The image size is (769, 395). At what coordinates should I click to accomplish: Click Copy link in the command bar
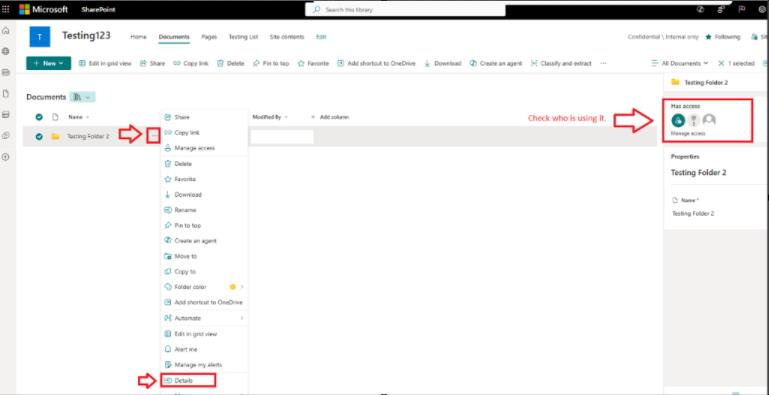click(191, 63)
